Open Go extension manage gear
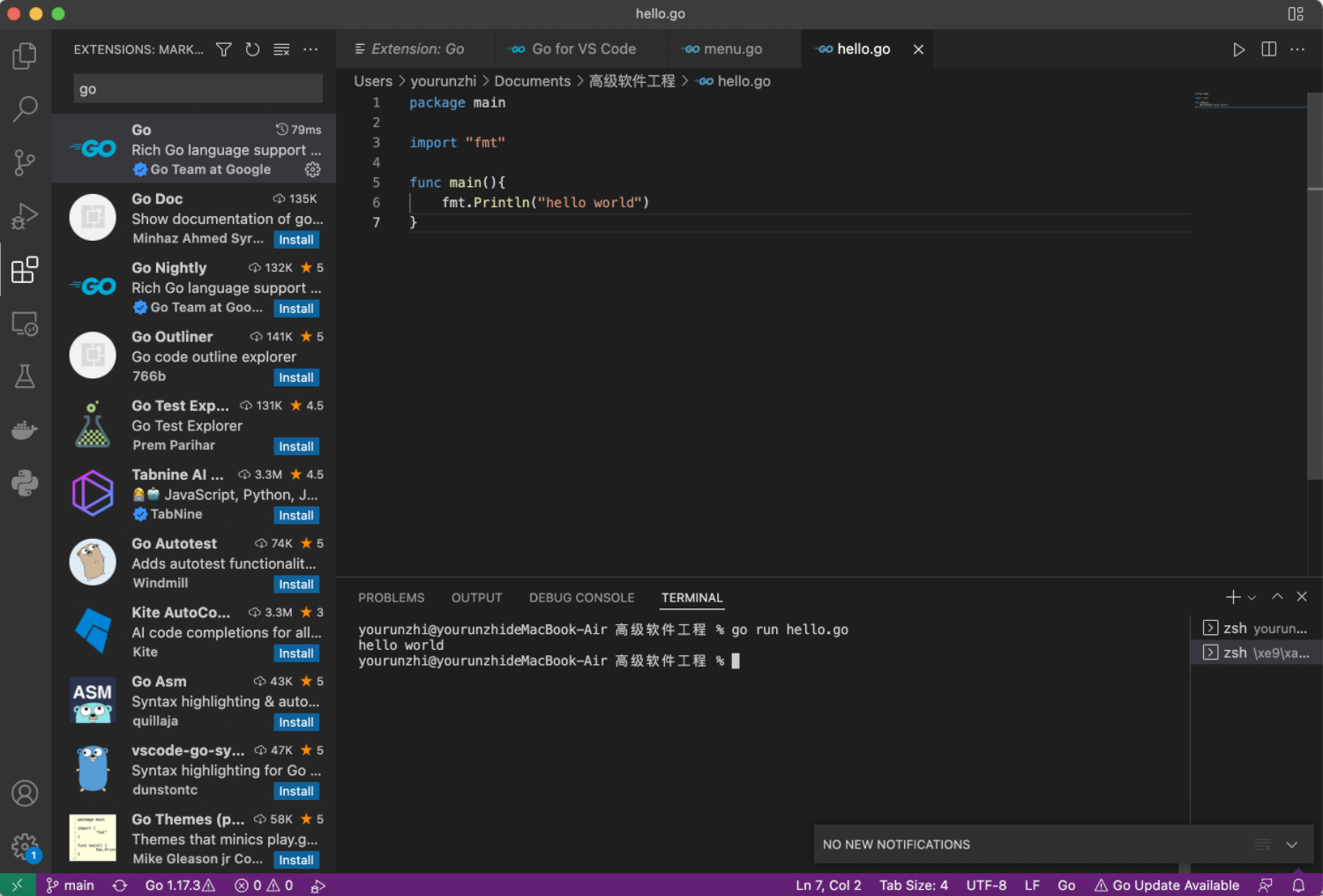1323x896 pixels. [313, 169]
